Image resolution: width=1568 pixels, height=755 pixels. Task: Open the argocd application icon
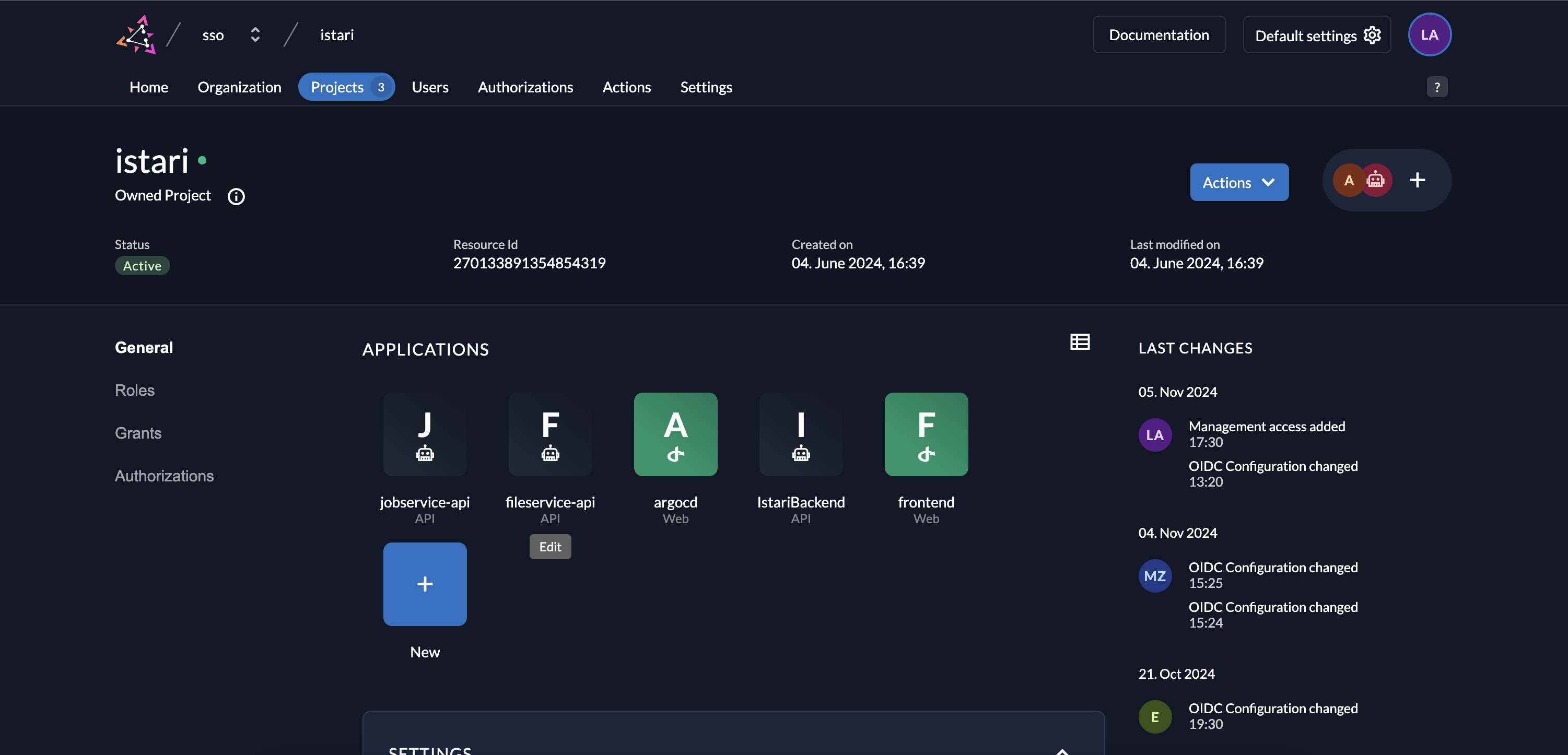(676, 434)
